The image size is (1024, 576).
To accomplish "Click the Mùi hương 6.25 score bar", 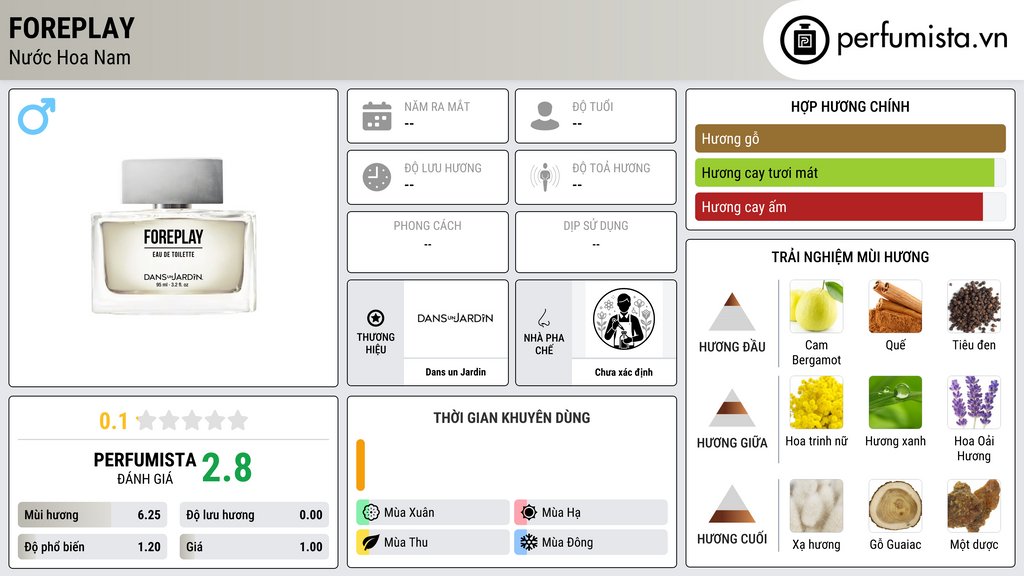I will (92, 515).
